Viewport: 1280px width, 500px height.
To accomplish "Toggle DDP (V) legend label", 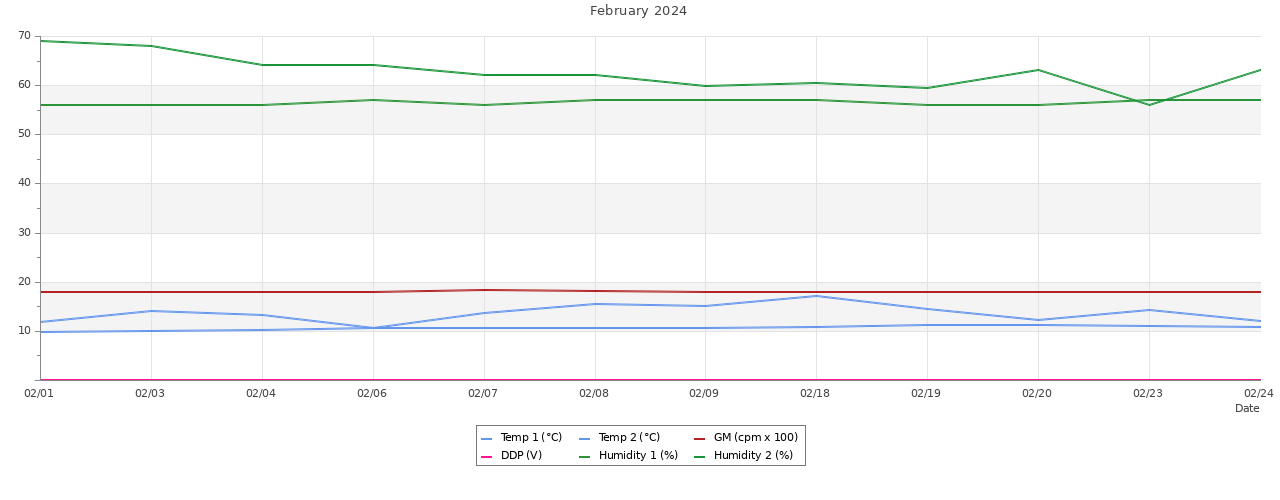I will point(521,456).
